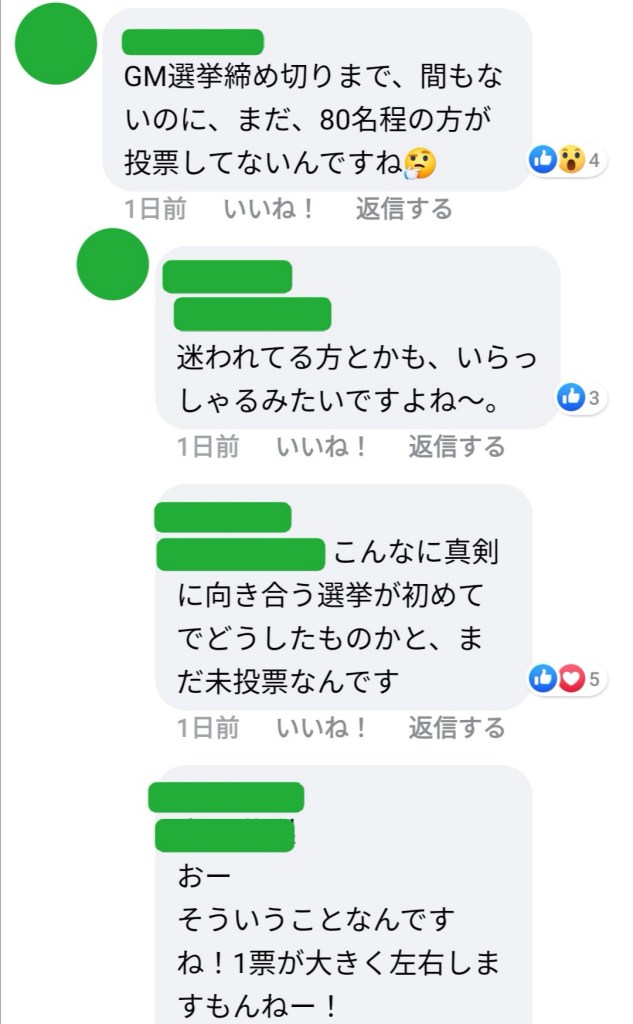Image resolution: width=633 pixels, height=1024 pixels.
Task: Click the heart reaction icon on the 未投票 comment
Action: pyautogui.click(x=571, y=679)
